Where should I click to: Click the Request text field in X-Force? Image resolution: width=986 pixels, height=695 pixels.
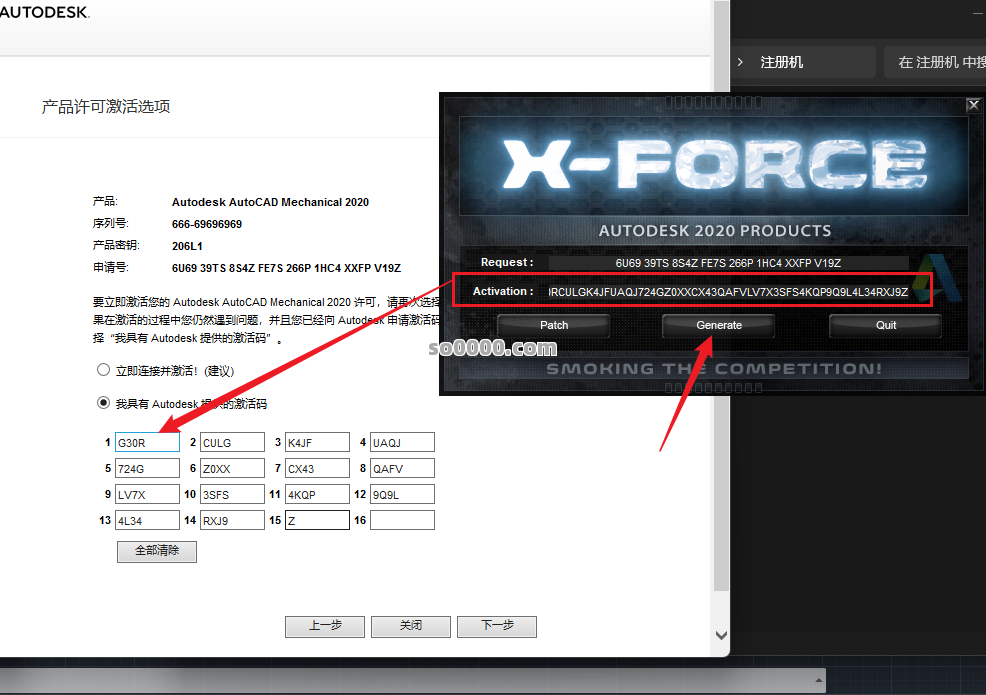tap(727, 263)
